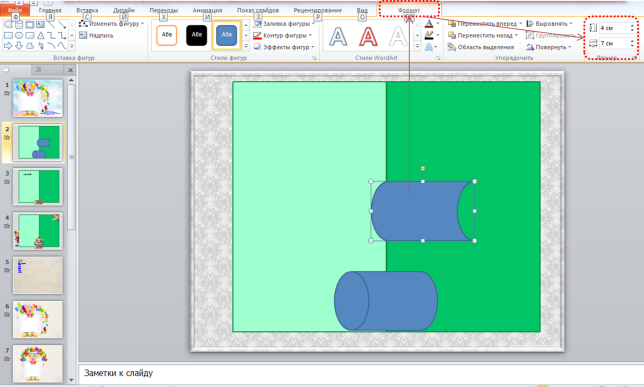Screen dimensions: 644x387
Task: Click in the Заметки к слайду notes field
Action: coord(361,373)
